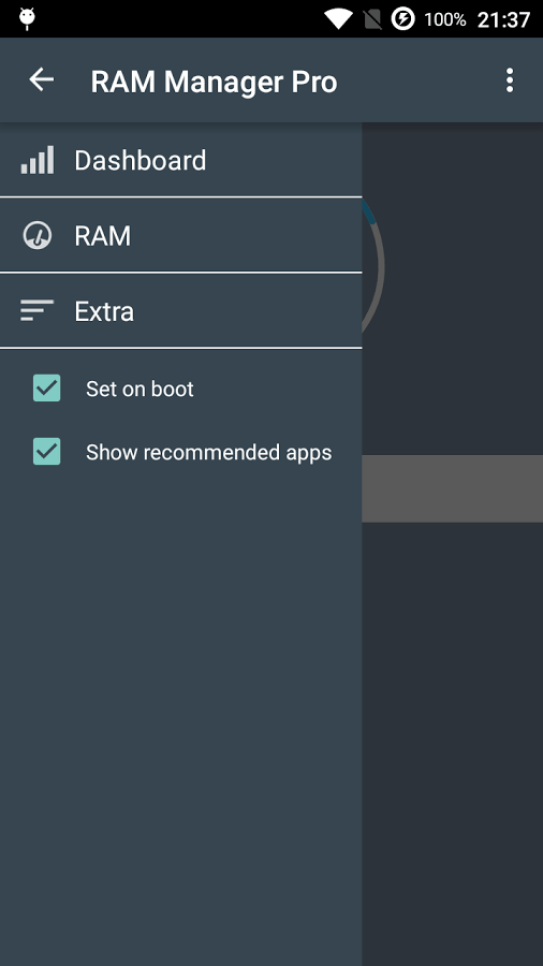Image resolution: width=543 pixels, height=966 pixels.
Task: Tap the Wi-Fi status bar icon
Action: point(338,19)
